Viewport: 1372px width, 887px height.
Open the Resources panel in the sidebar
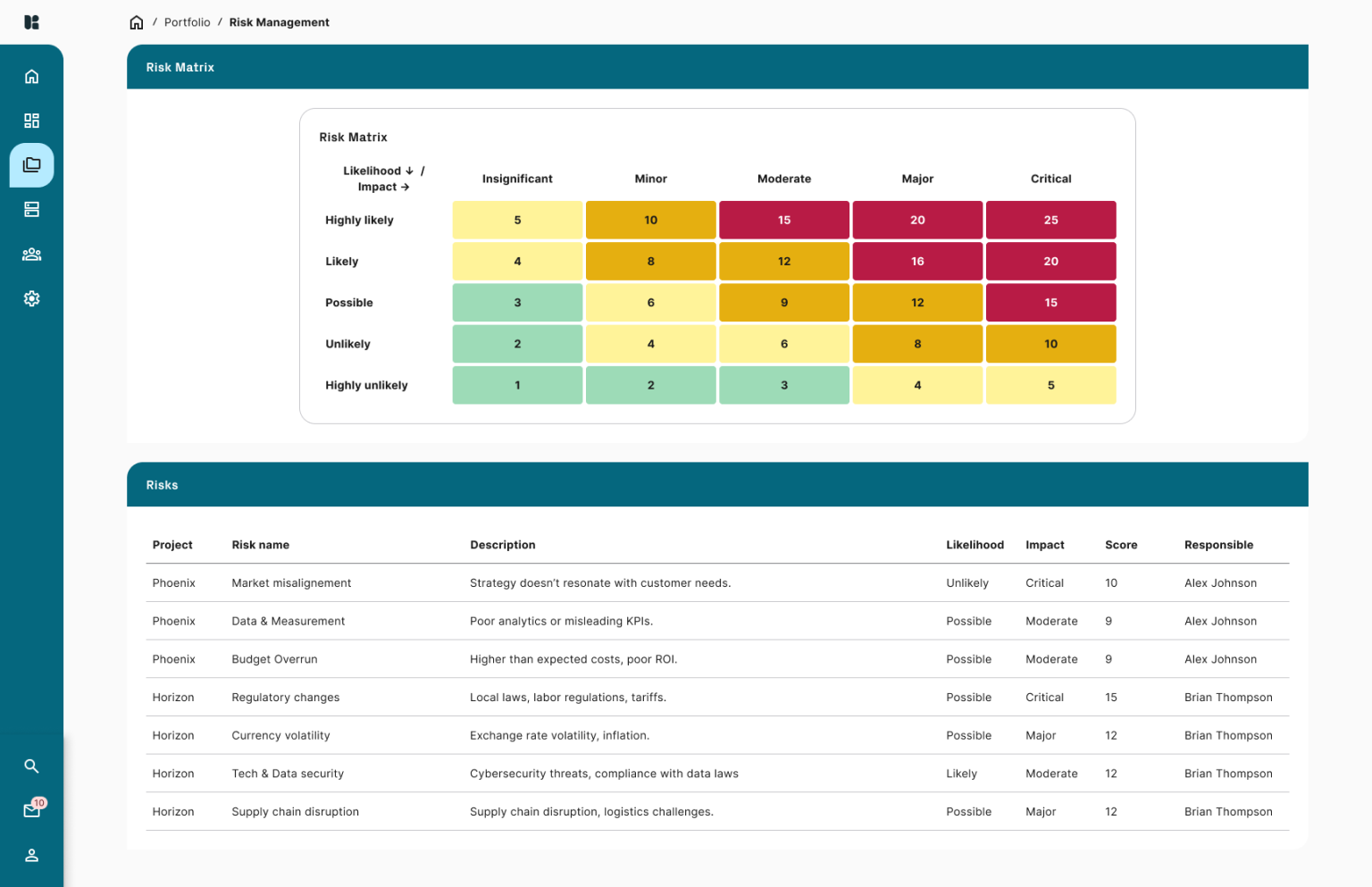pos(31,209)
